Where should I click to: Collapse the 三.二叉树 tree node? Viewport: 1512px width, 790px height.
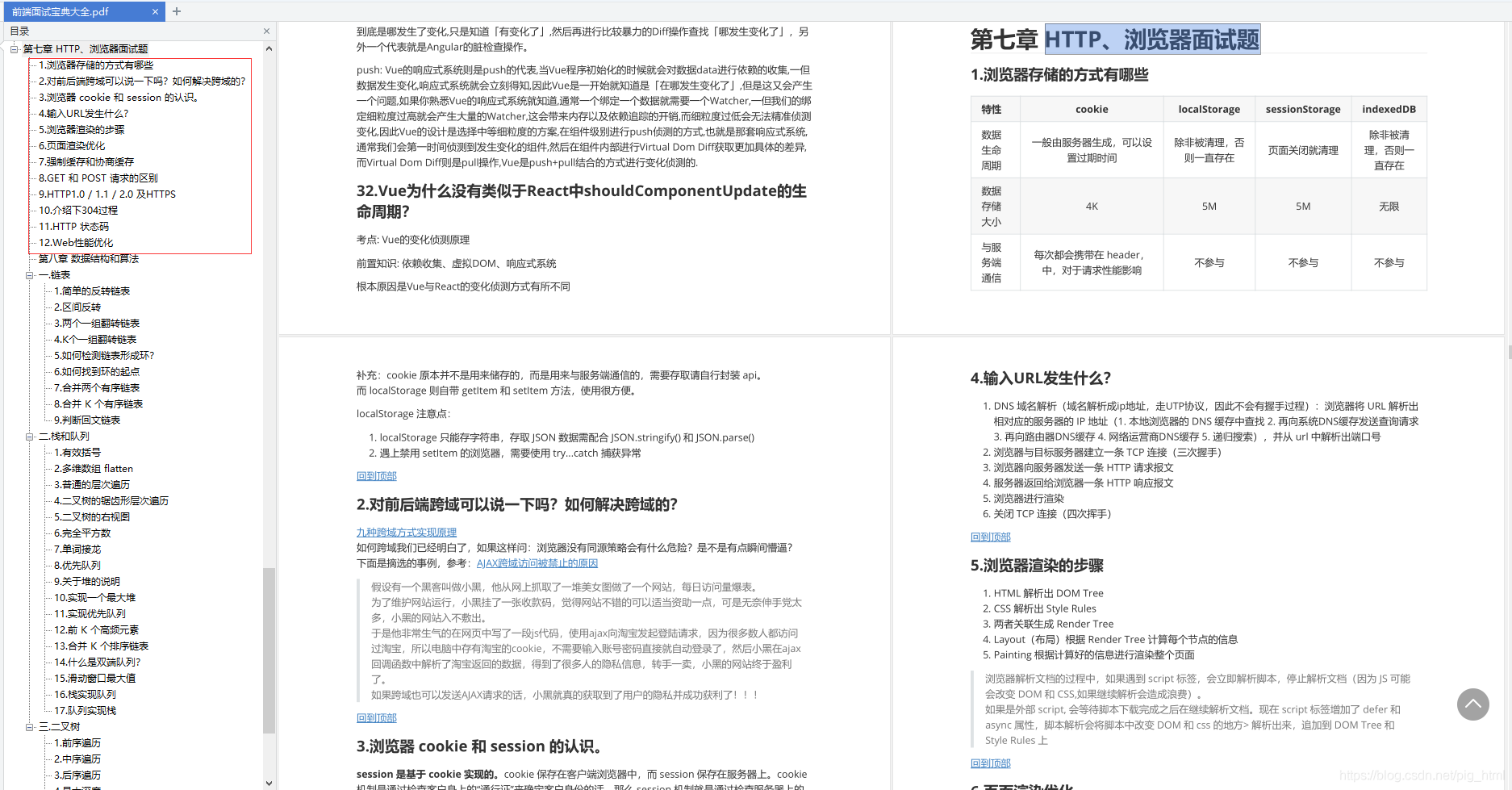tap(29, 726)
